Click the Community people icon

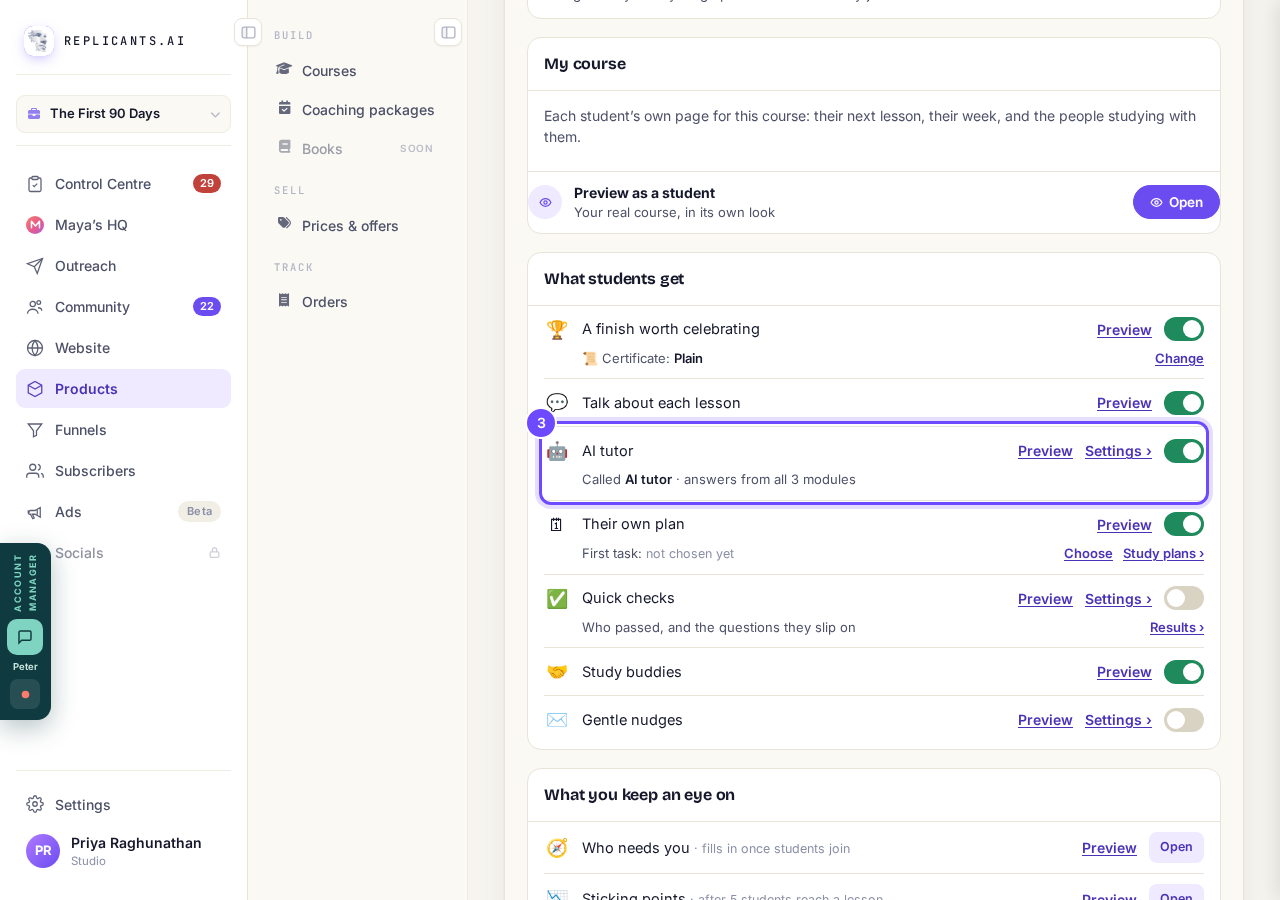[35, 307]
